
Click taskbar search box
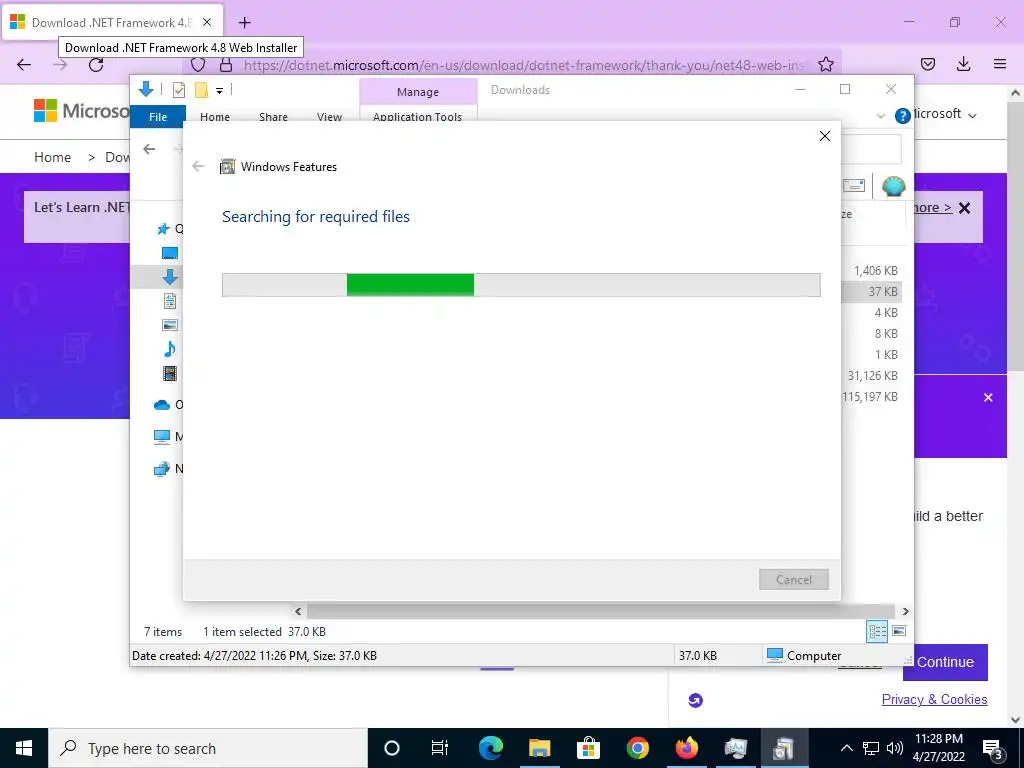[208, 748]
